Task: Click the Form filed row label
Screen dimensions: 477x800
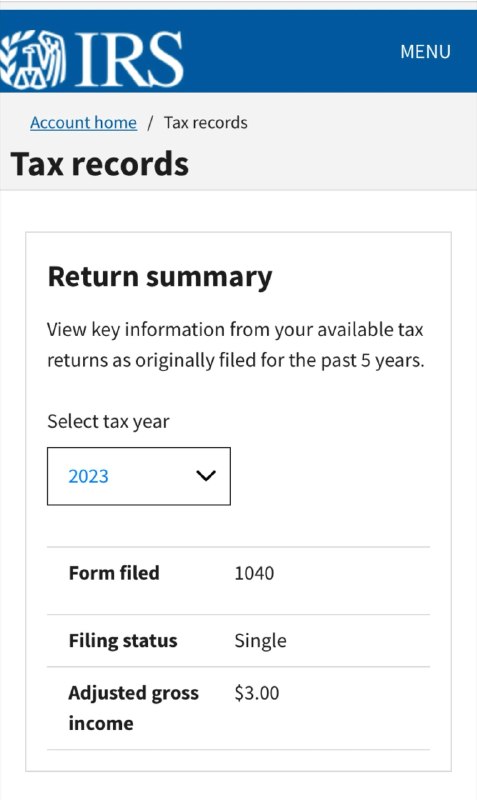Action: pyautogui.click(x=114, y=573)
